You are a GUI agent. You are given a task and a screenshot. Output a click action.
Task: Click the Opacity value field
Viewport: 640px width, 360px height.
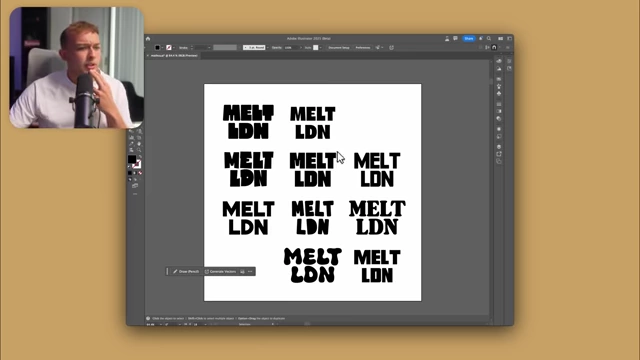291,48
